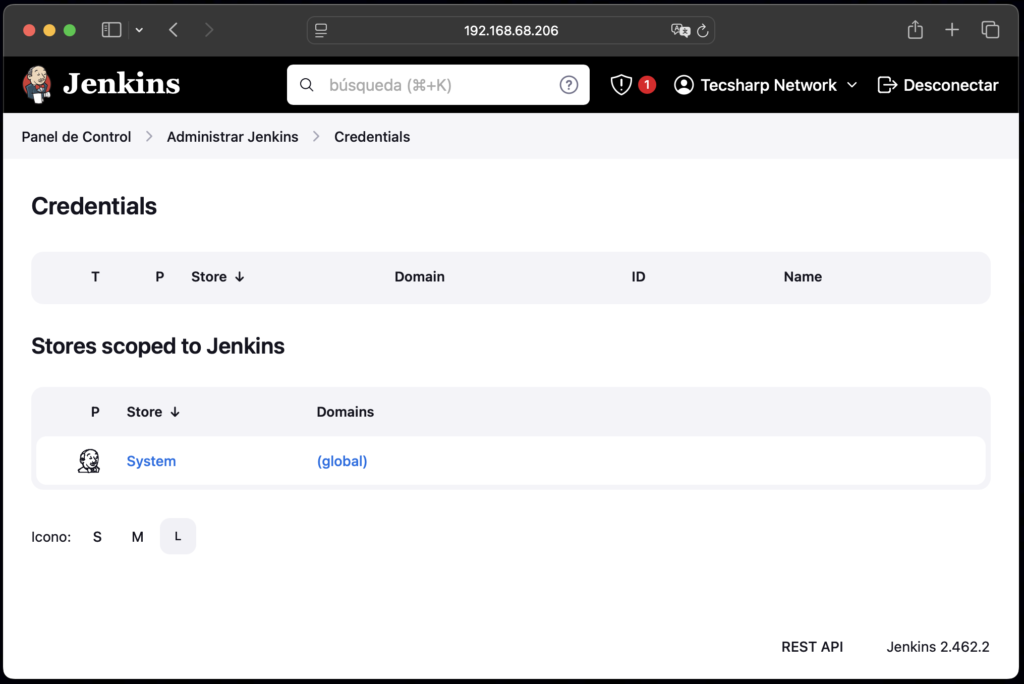Image resolution: width=1024 pixels, height=684 pixels.
Task: Select medium icon size M
Action: pos(137,537)
